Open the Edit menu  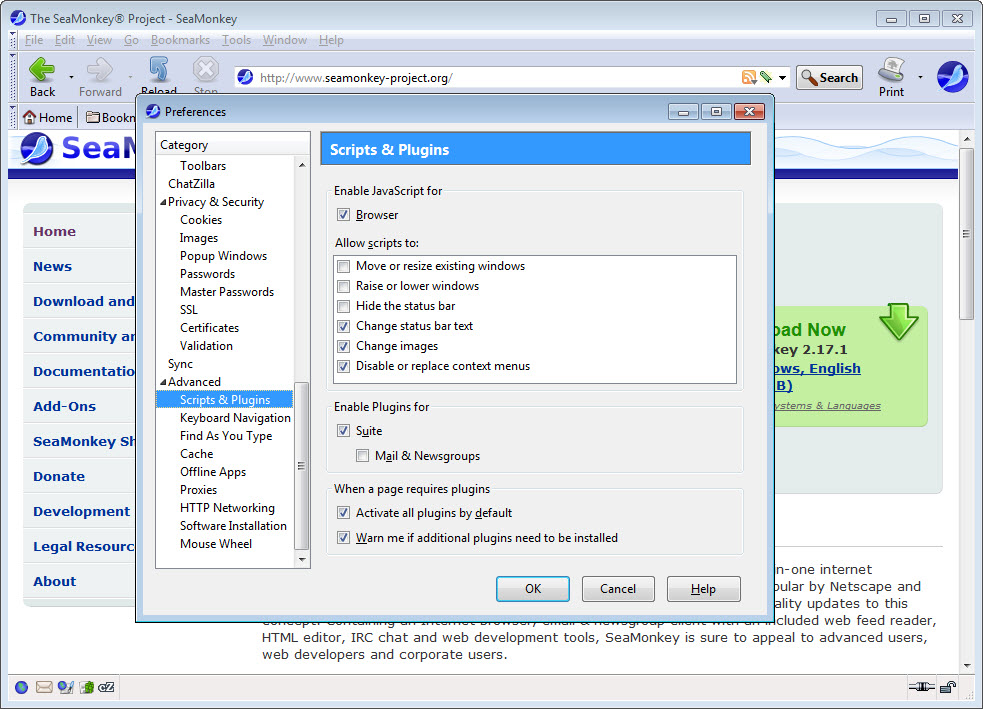point(65,40)
